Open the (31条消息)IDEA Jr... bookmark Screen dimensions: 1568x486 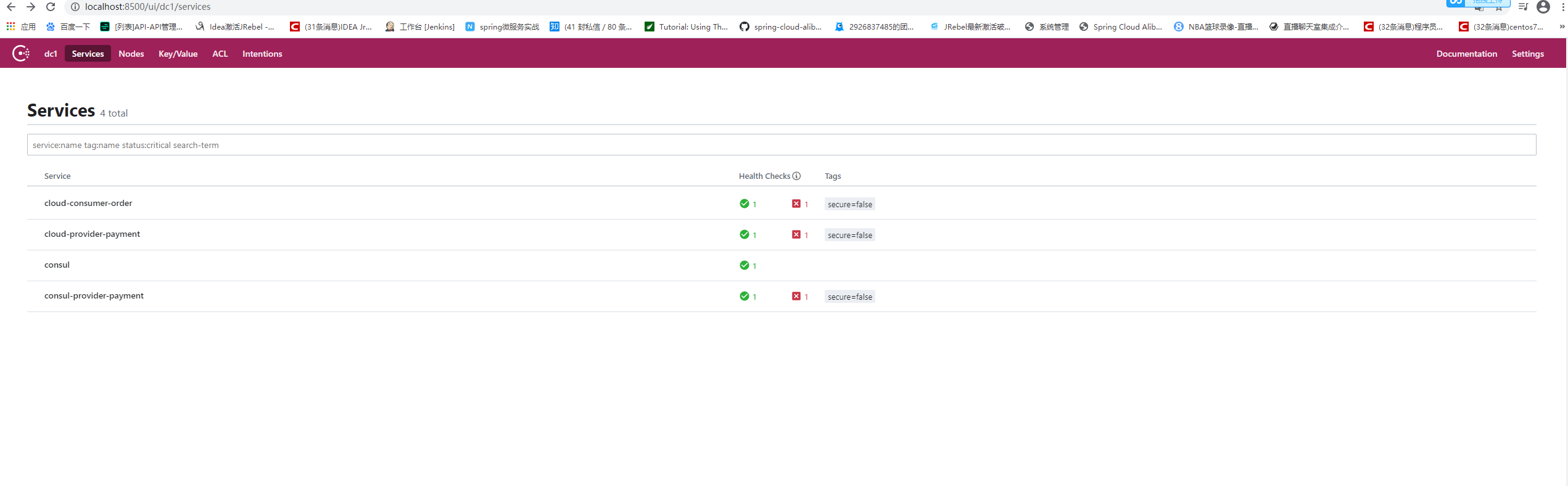point(331,27)
